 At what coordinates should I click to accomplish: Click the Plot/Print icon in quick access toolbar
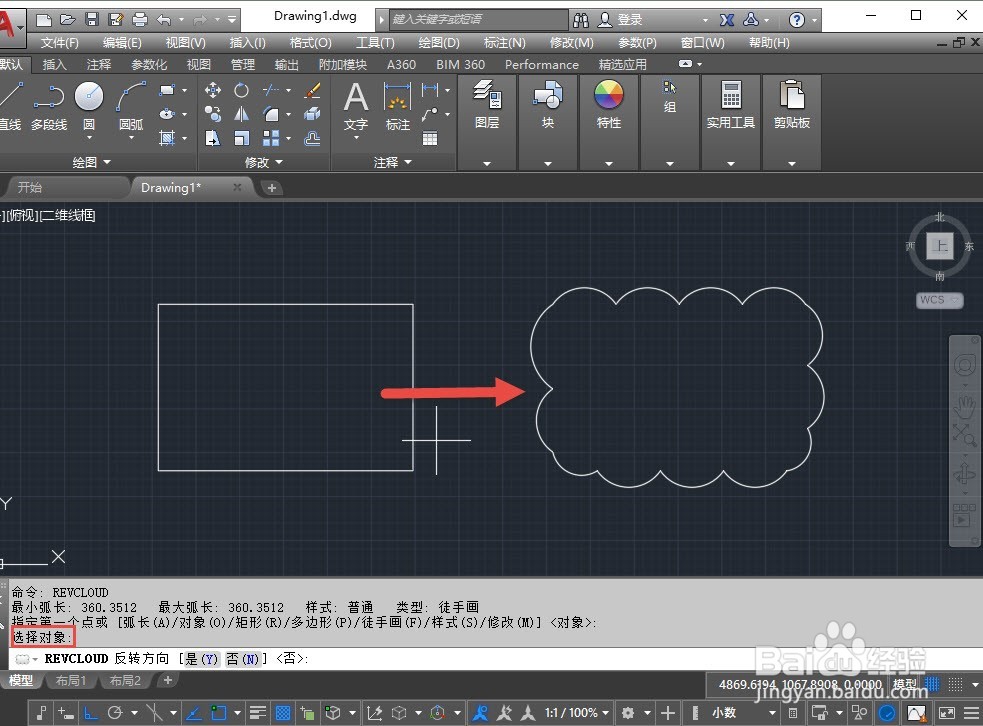[x=140, y=20]
